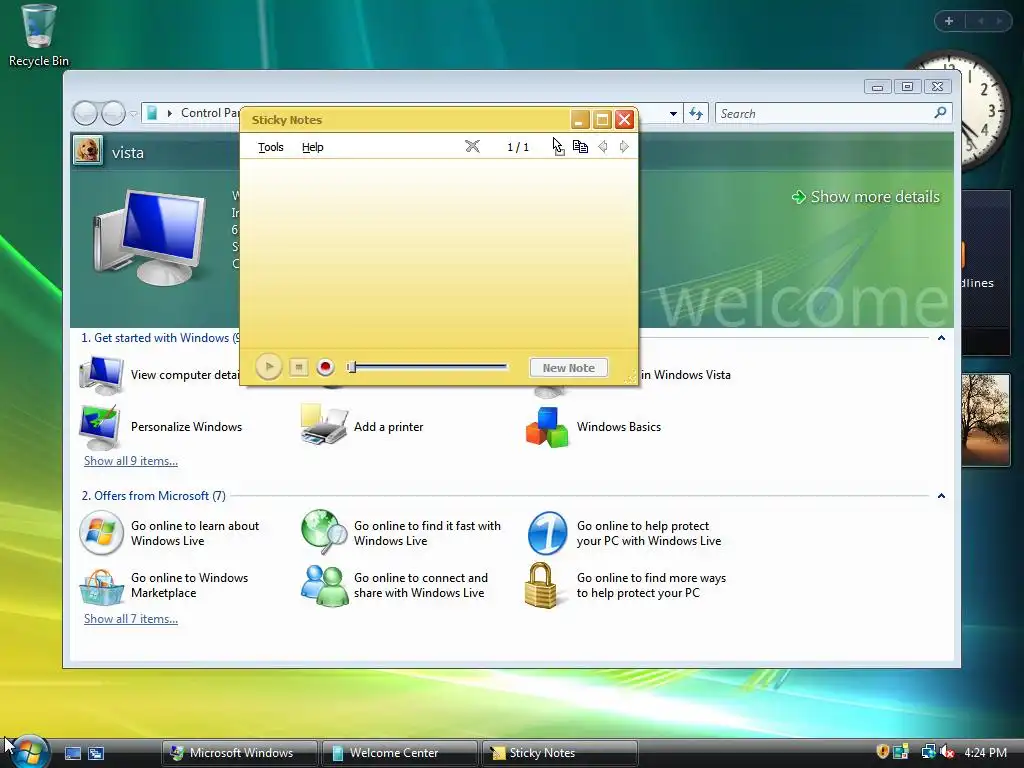The width and height of the screenshot is (1024, 768).
Task: Open the address bar dropdown in Welcome Center
Action: pyautogui.click(x=673, y=114)
